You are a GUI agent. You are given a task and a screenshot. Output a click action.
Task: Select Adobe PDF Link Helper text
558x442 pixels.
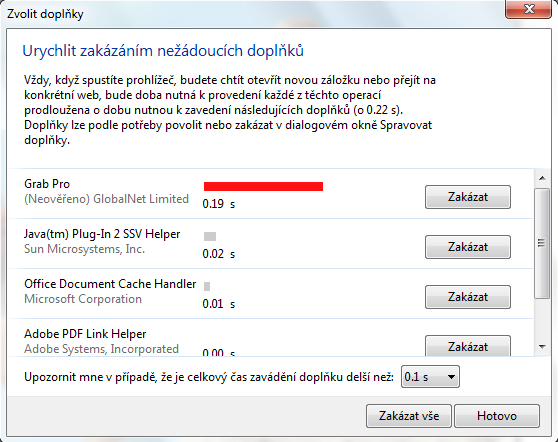85,334
